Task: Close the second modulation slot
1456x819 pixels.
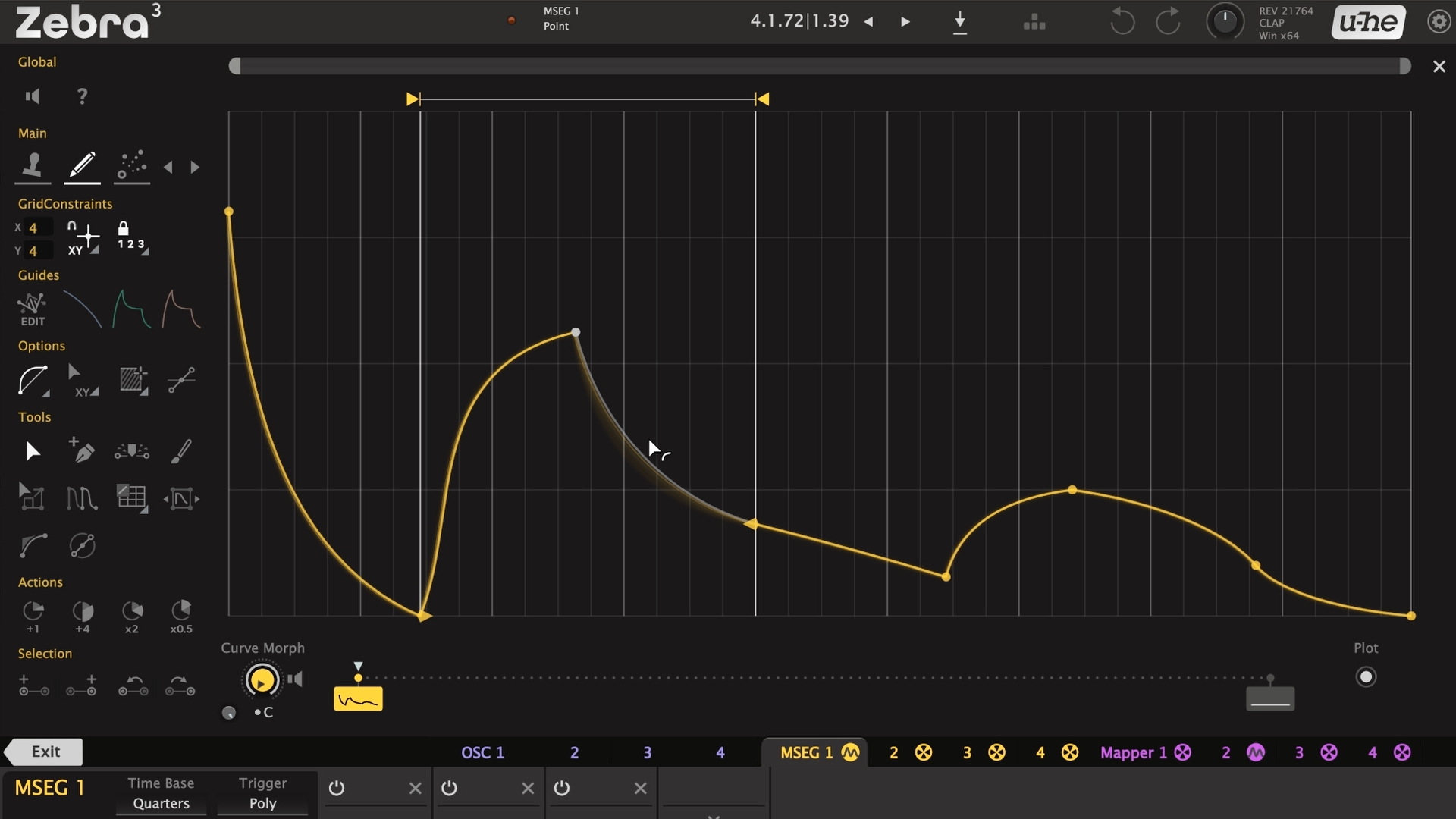Action: [528, 789]
